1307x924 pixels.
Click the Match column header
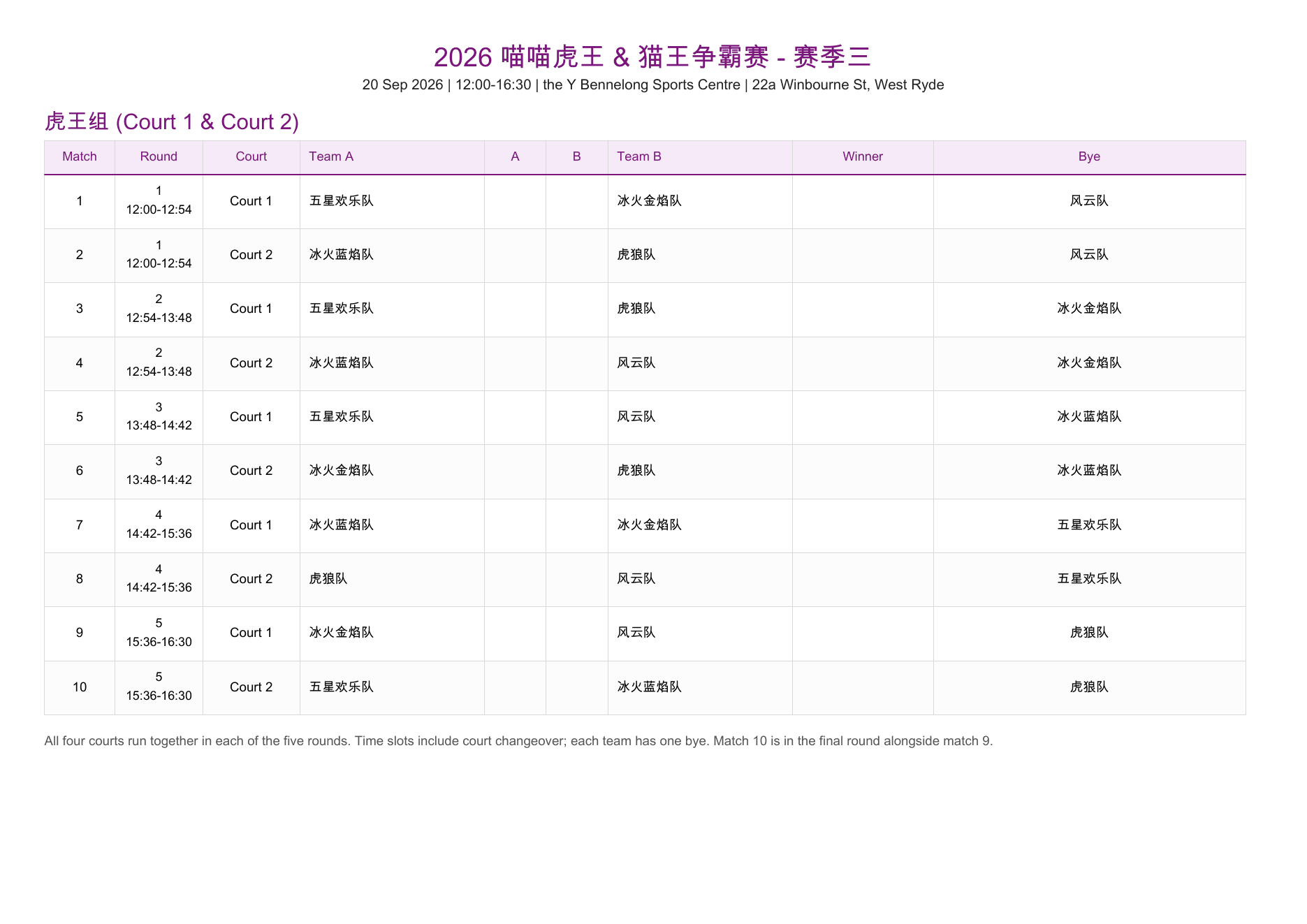point(80,156)
